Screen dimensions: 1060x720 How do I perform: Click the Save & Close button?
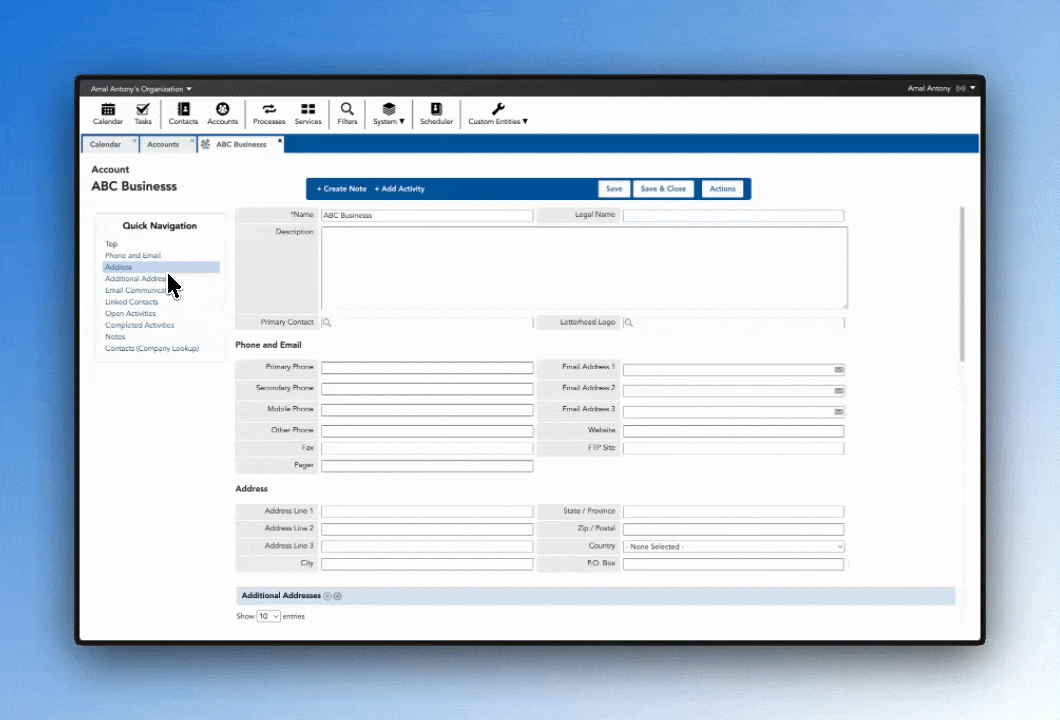[x=663, y=189]
